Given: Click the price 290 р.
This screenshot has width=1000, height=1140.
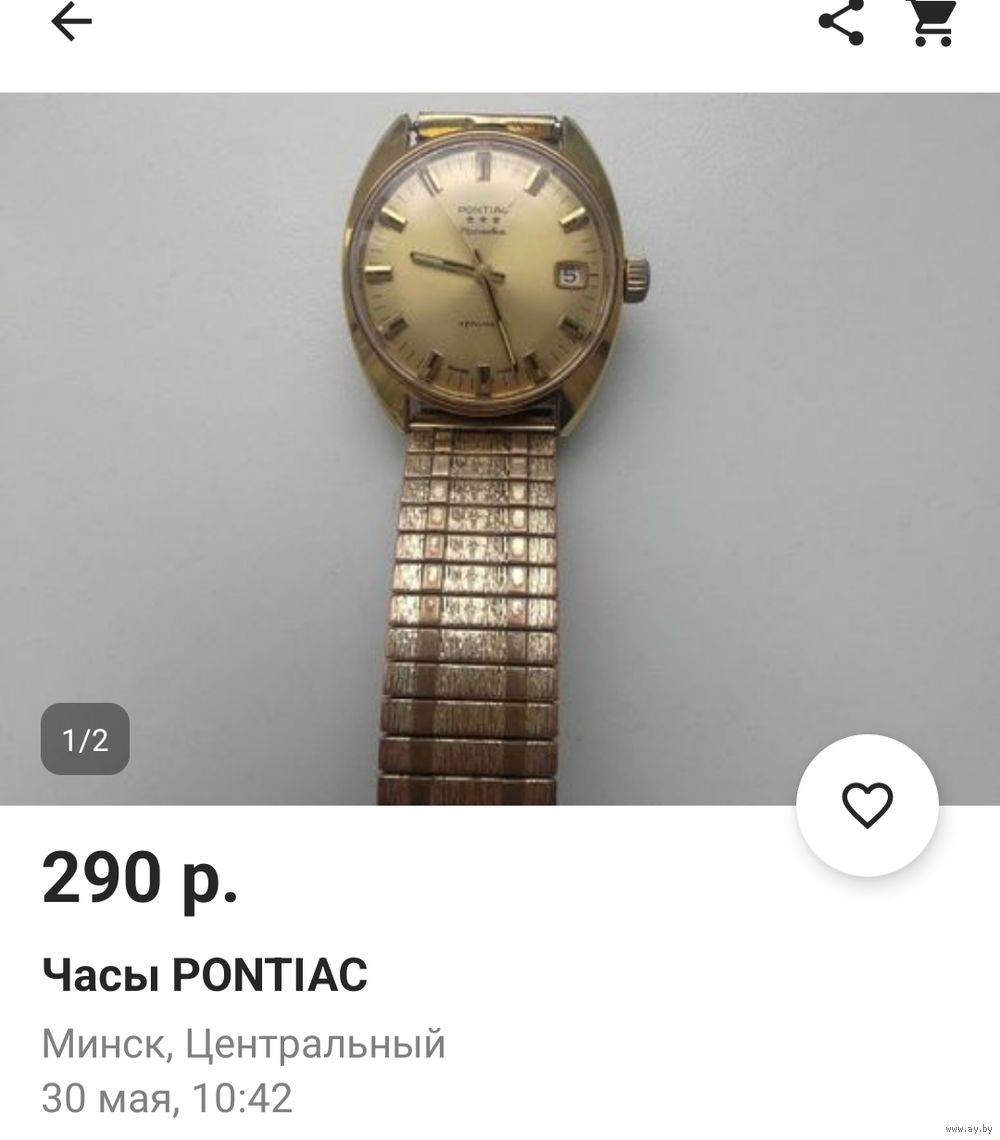Looking at the screenshot, I should click(140, 878).
